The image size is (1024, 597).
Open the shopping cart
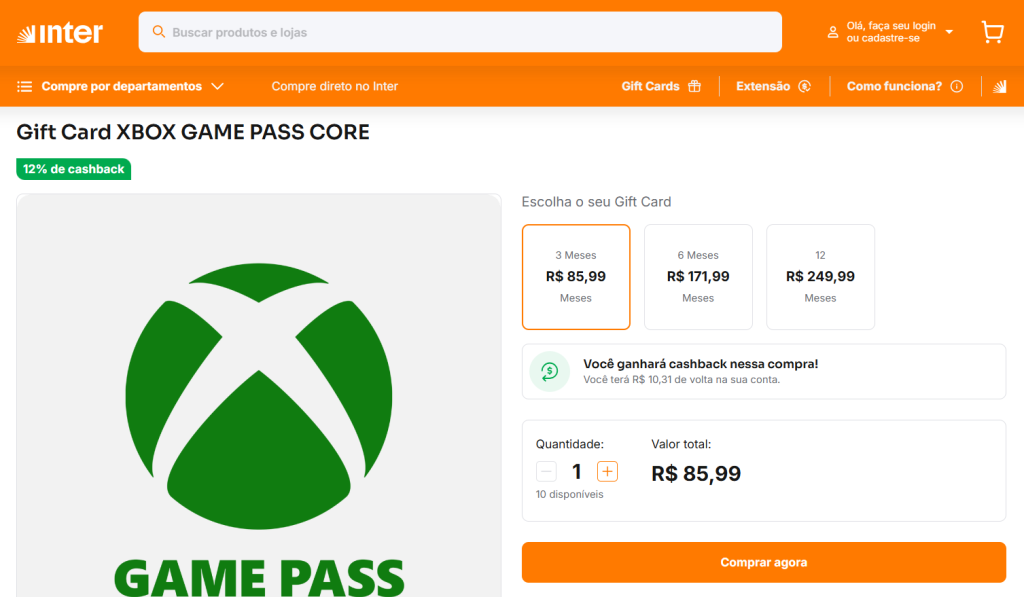(x=992, y=32)
